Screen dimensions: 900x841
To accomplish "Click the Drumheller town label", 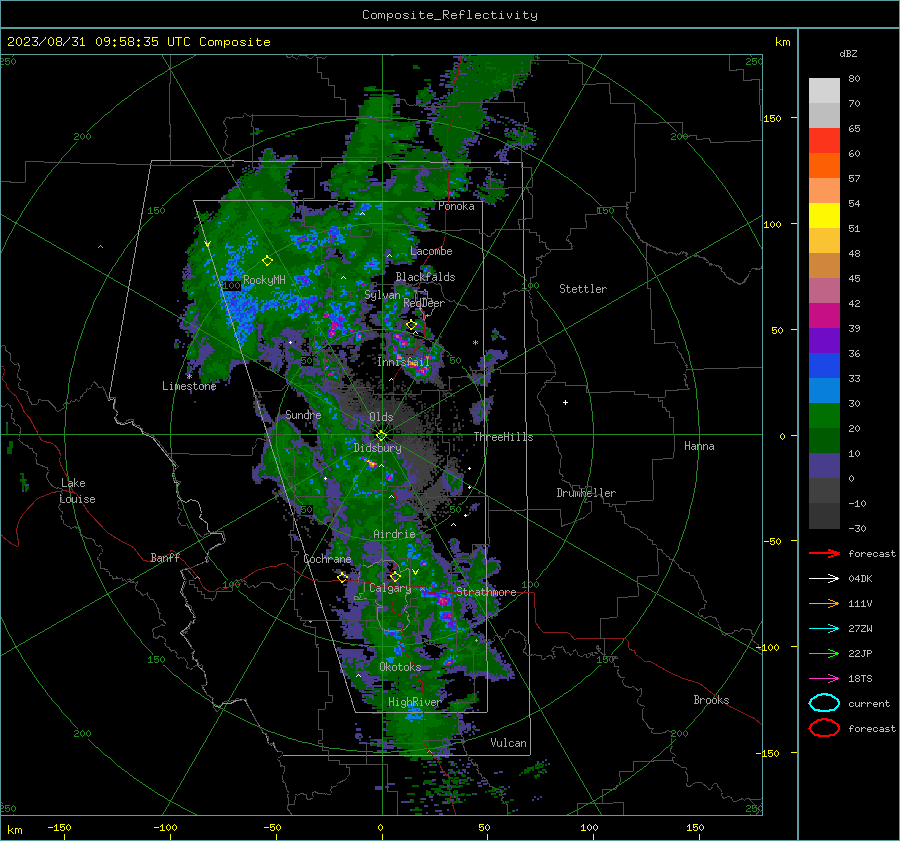I will pos(586,493).
